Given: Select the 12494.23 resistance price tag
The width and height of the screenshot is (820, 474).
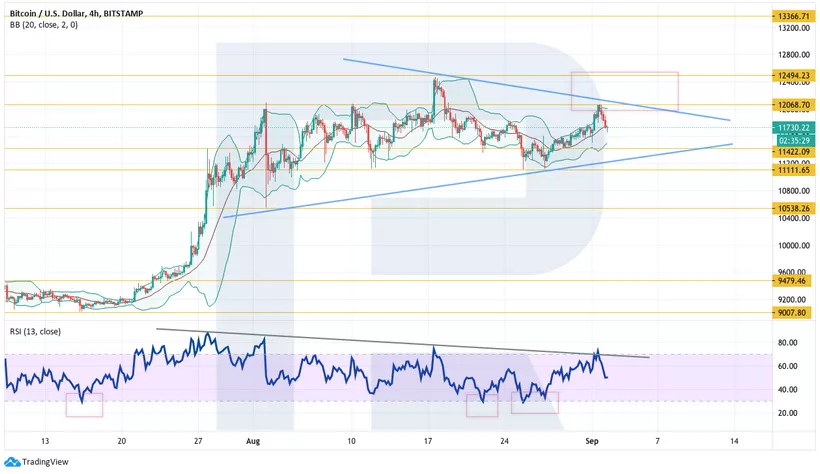Looking at the screenshot, I should (x=792, y=75).
